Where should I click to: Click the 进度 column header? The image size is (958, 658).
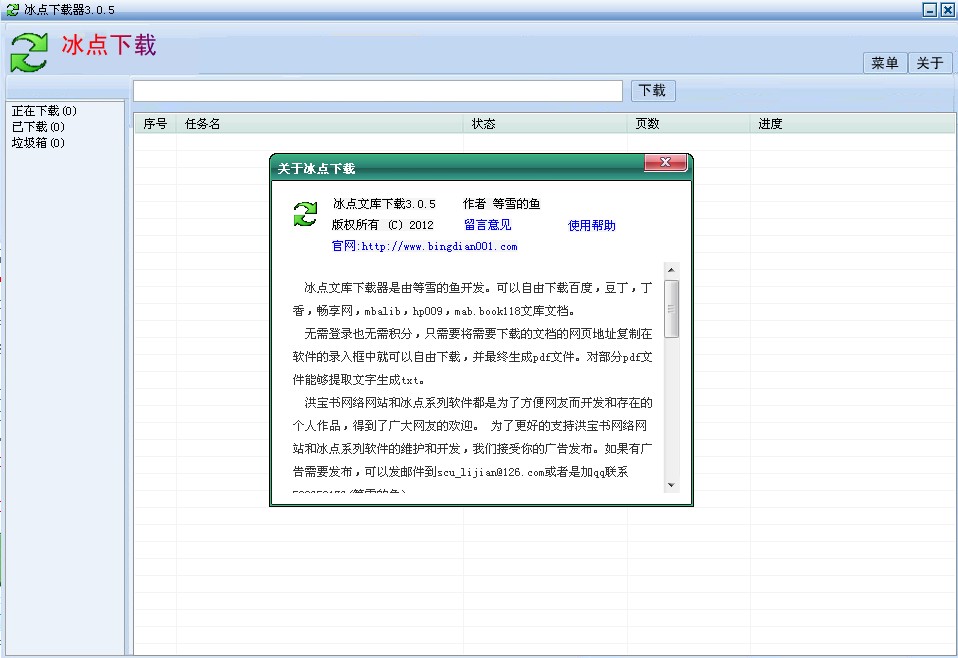[x=770, y=124]
